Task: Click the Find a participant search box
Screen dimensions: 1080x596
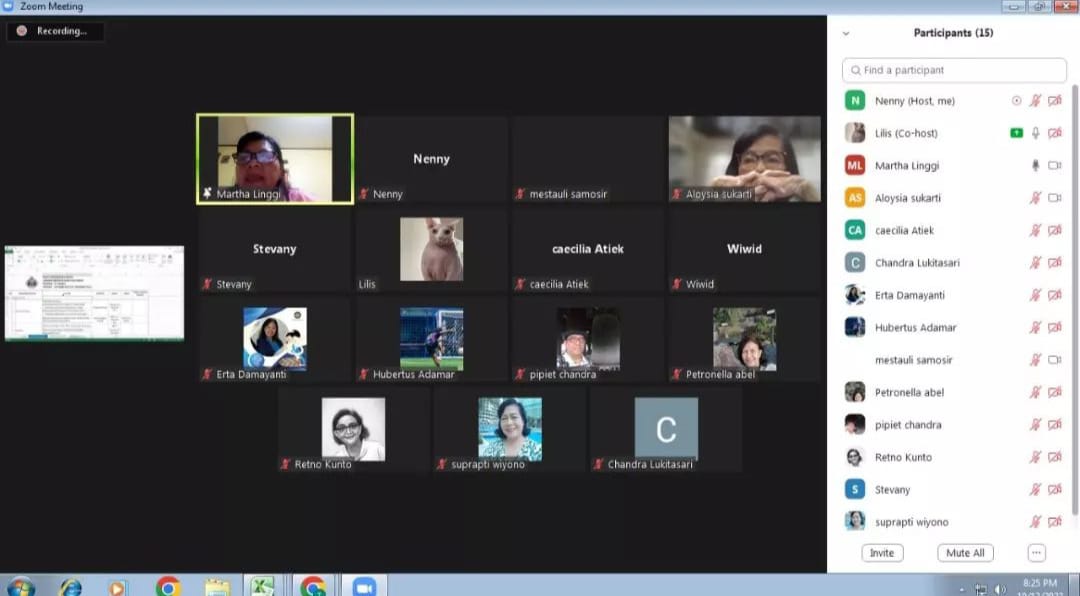Action: (954, 70)
